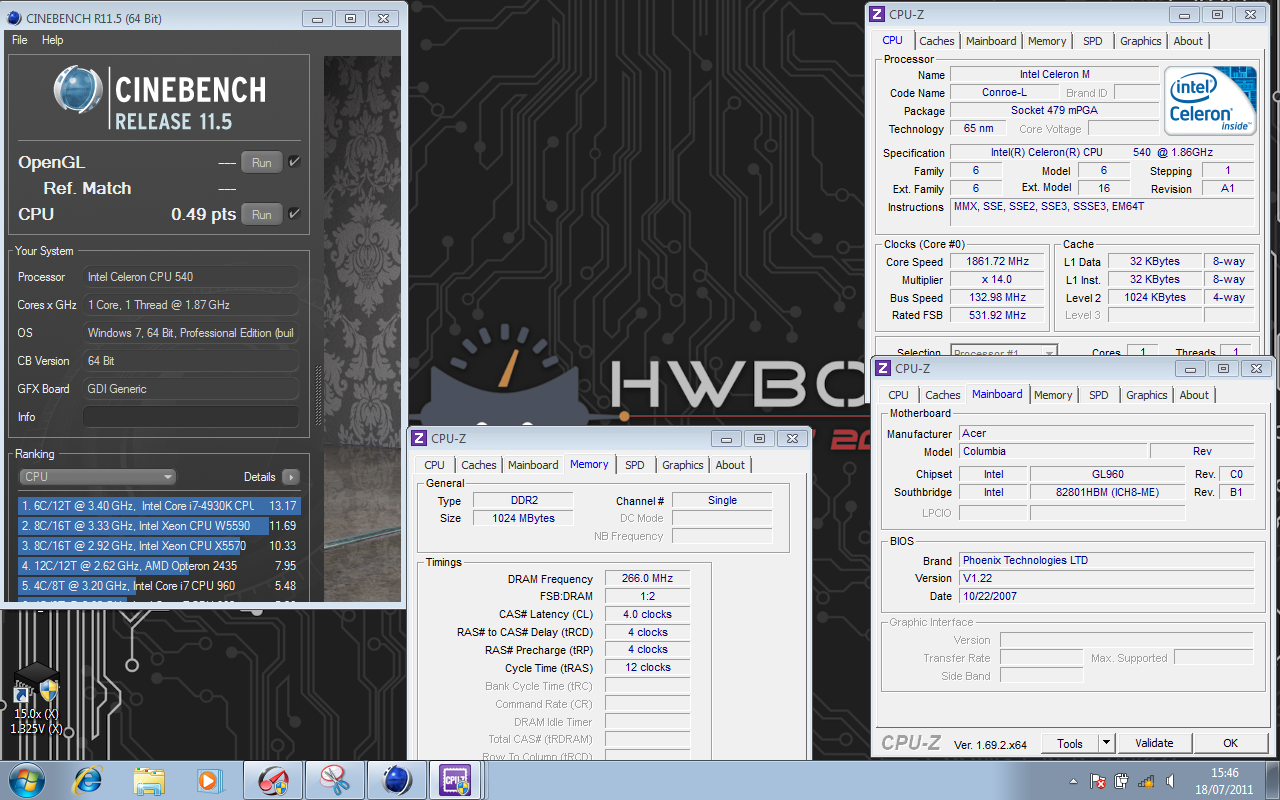1280x800 pixels.
Task: Toggle the CPU test checkbox in Cinebench
Action: click(294, 213)
